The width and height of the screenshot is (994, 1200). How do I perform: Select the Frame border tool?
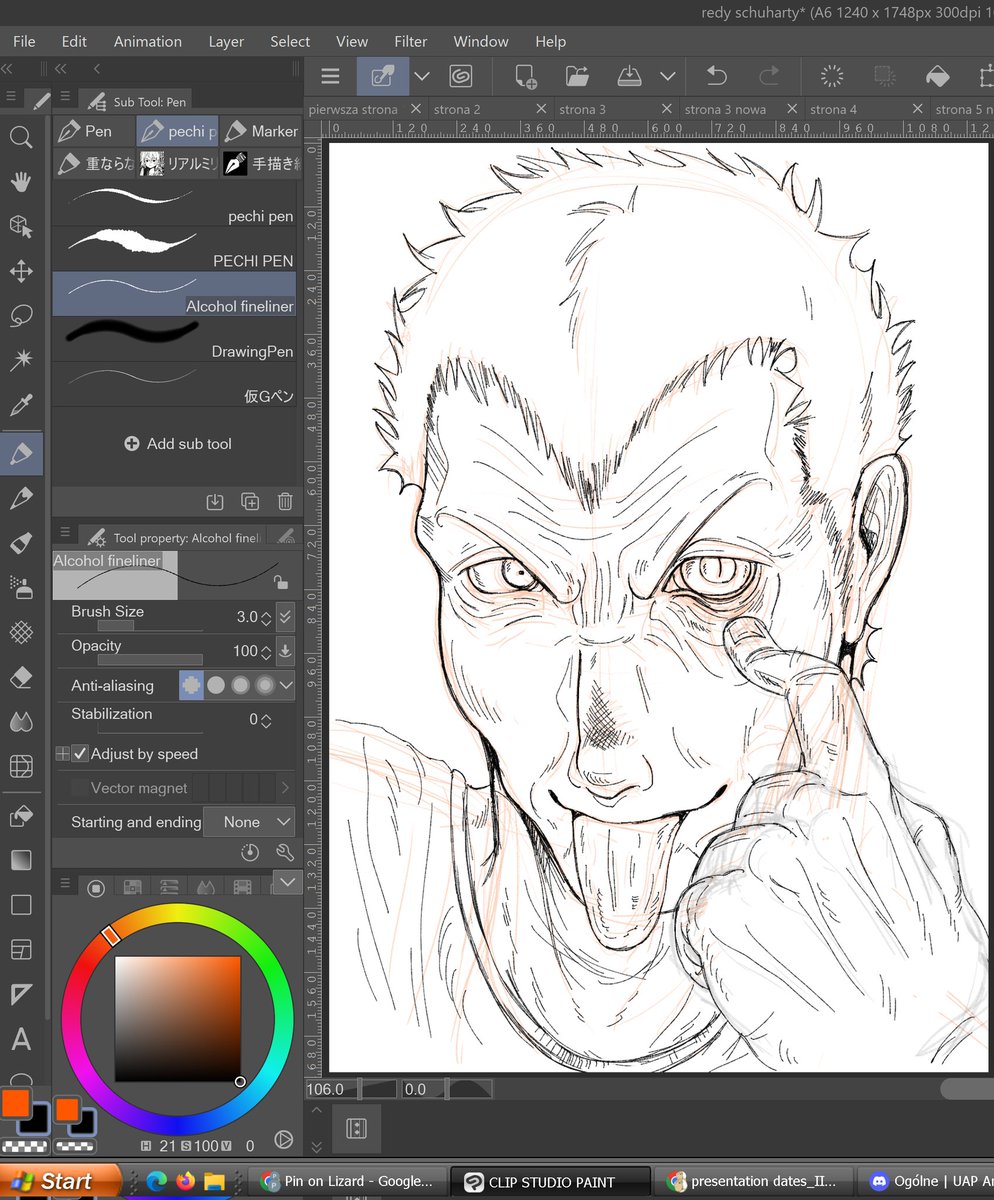click(x=21, y=949)
